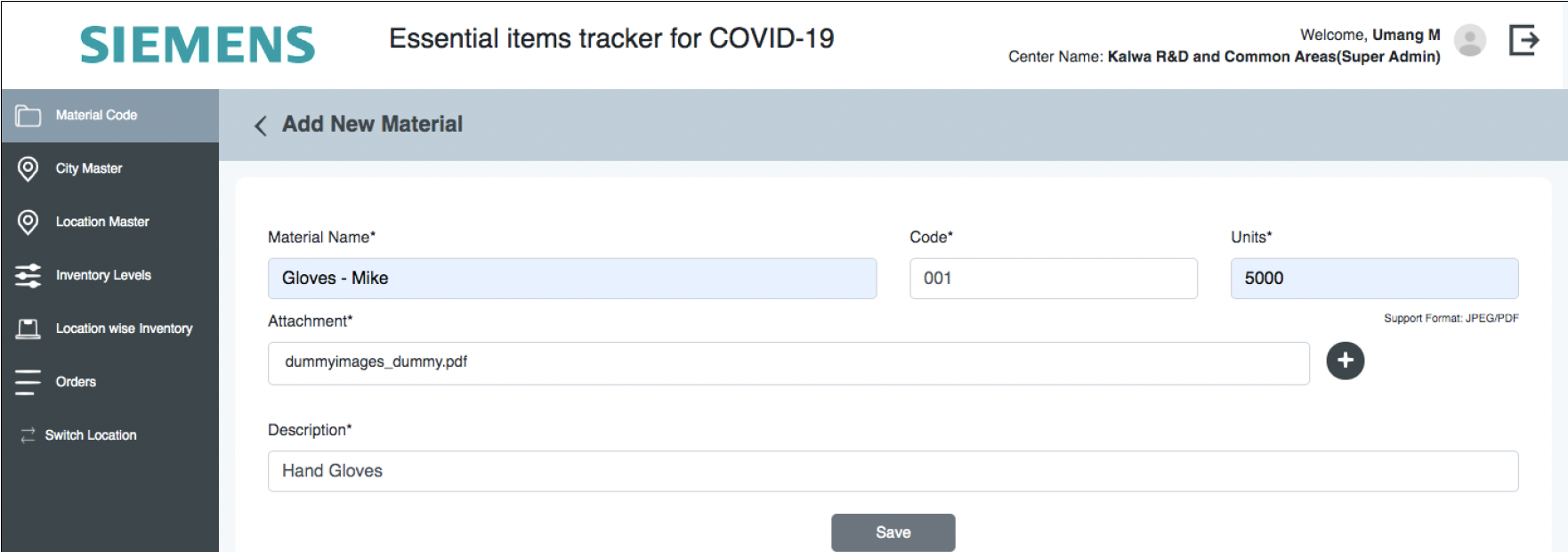Click the Orders list icon
The height and width of the screenshot is (552, 1568).
tap(28, 382)
